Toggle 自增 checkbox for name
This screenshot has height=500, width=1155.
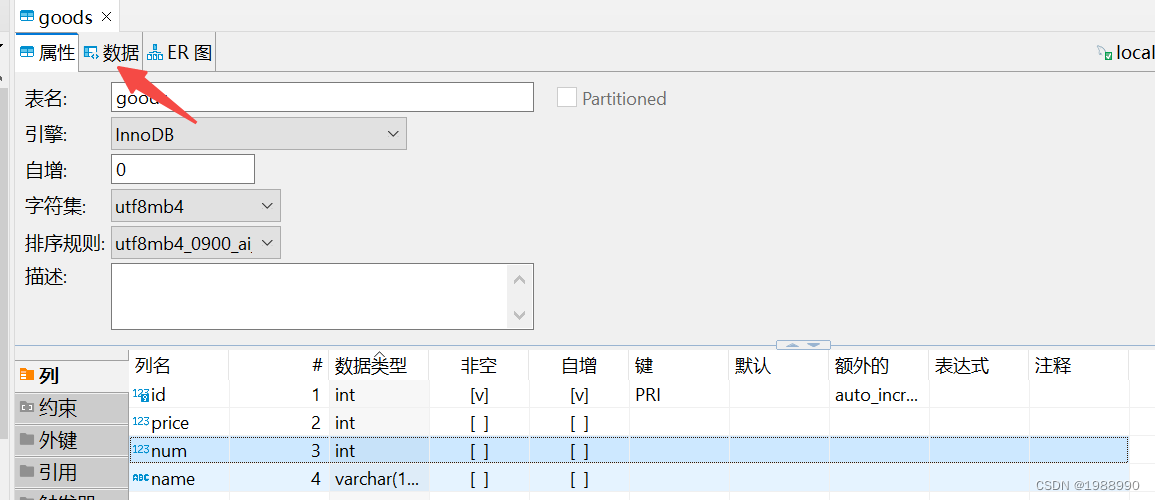pyautogui.click(x=580, y=479)
